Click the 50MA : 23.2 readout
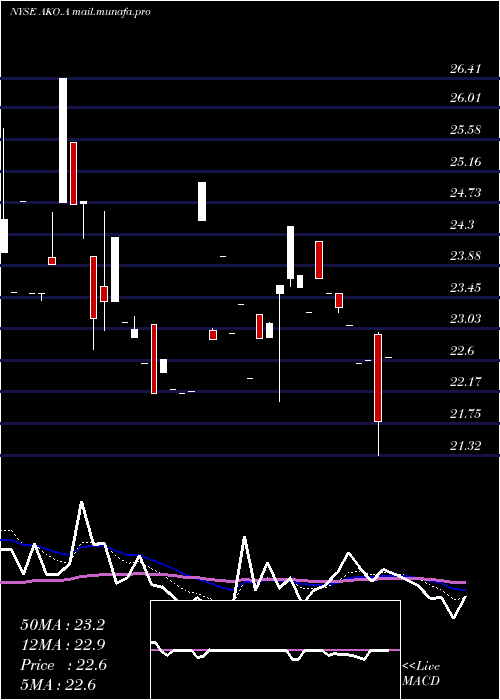The width and height of the screenshot is (500, 700). pyautogui.click(x=62, y=625)
